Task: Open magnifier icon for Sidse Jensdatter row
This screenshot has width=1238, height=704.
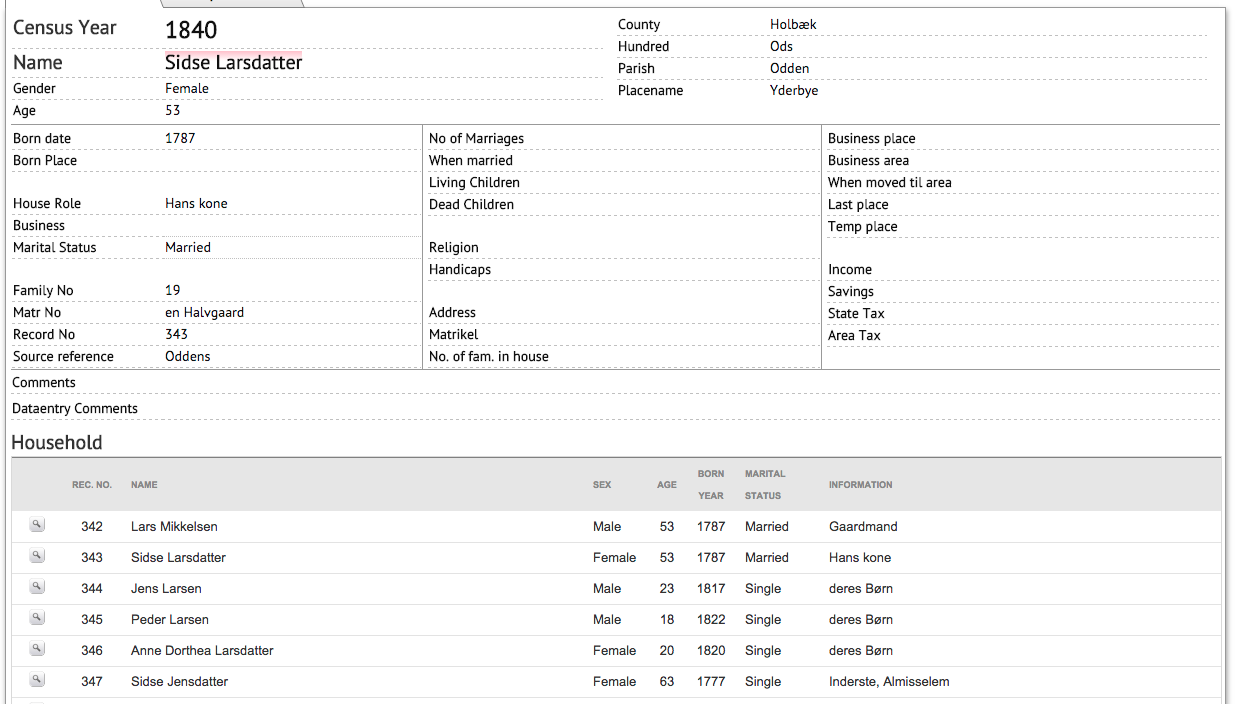Action: coord(37,680)
